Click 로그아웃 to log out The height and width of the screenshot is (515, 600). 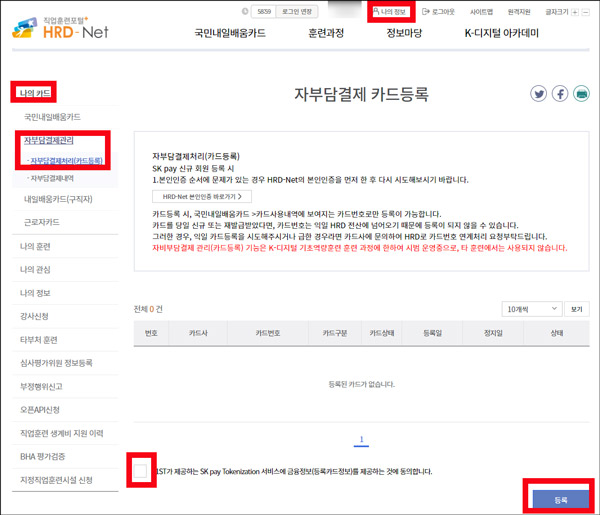[438, 12]
